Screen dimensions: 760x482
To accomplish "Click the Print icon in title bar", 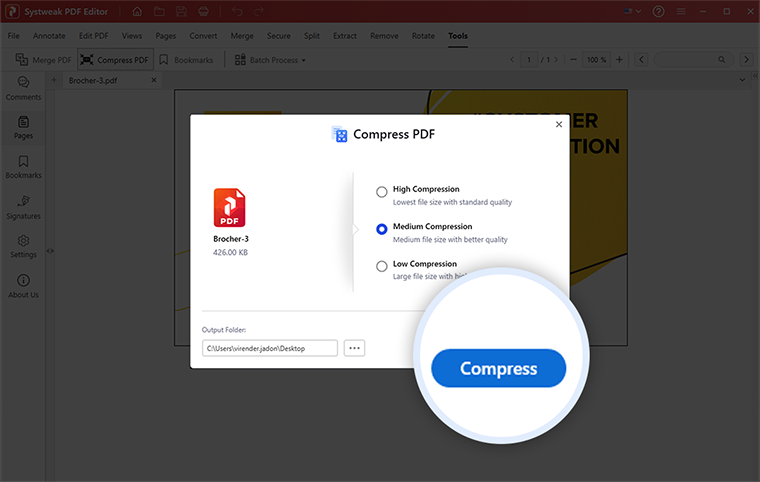I will pos(204,11).
